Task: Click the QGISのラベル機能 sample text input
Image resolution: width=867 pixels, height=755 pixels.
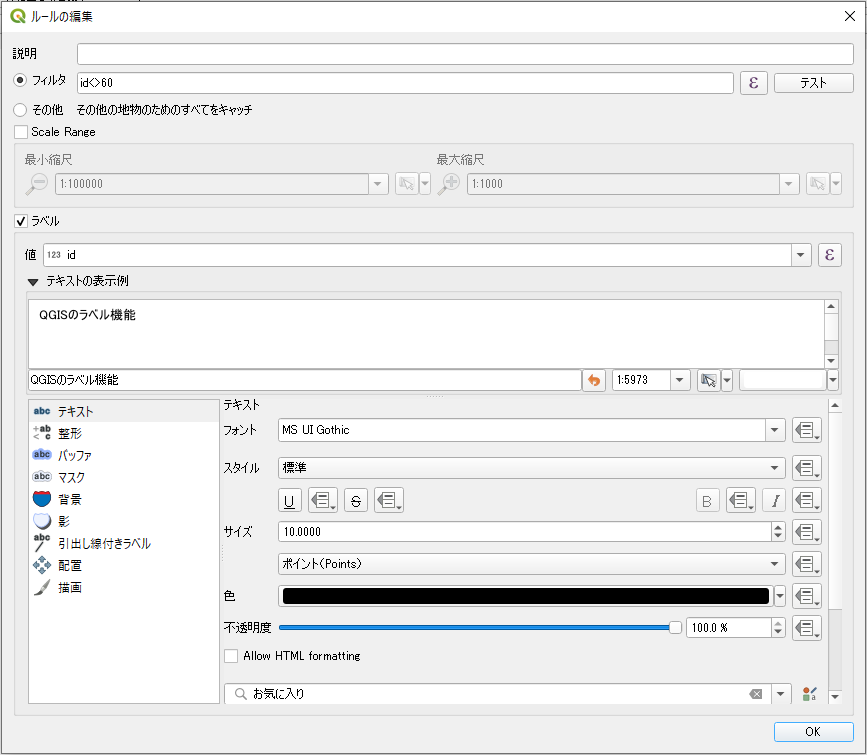Action: pos(305,380)
